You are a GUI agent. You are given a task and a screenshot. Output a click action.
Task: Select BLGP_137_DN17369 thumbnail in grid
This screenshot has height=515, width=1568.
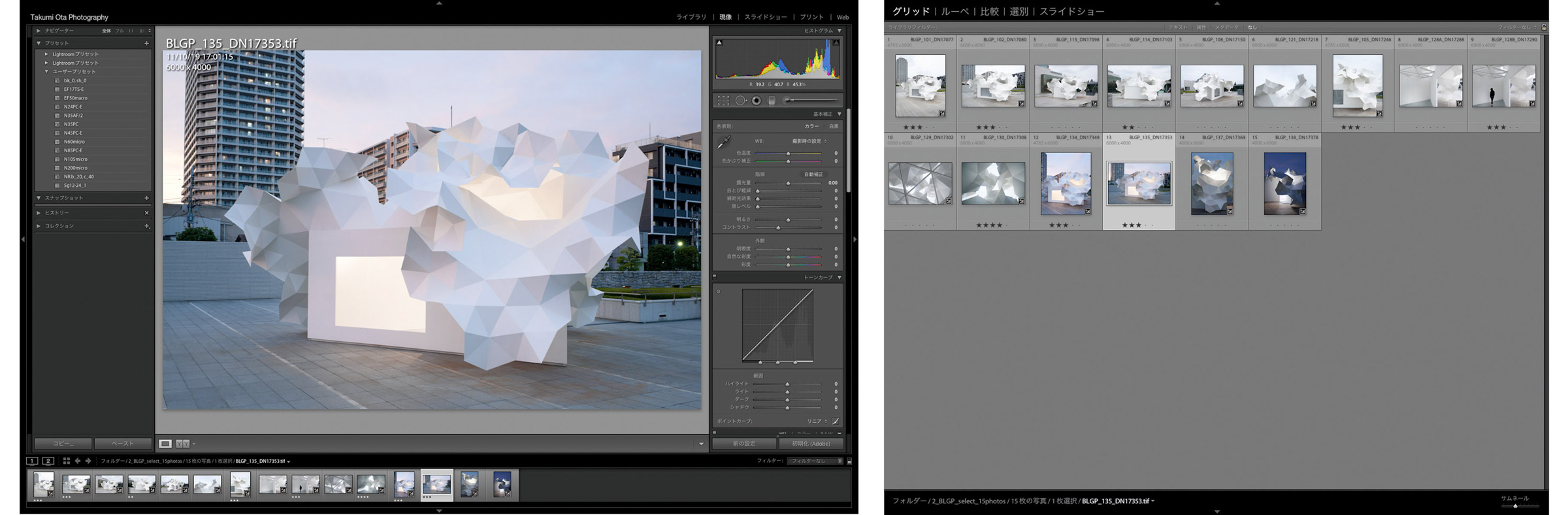point(1211,184)
